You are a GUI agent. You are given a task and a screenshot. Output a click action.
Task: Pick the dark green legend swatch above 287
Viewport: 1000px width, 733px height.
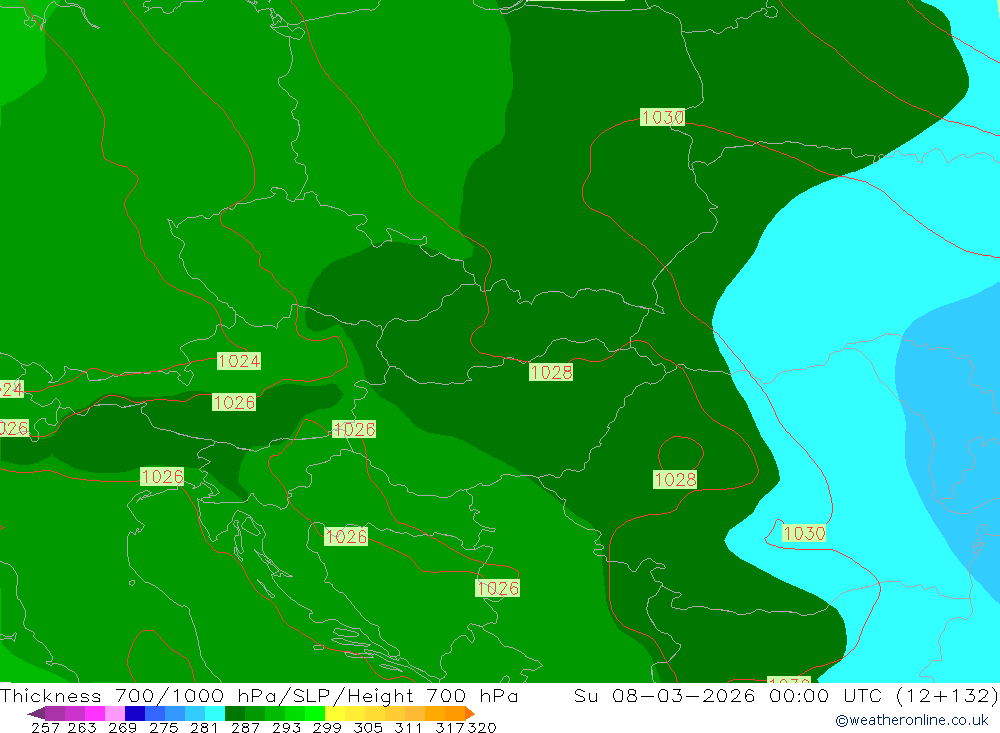pos(235,713)
